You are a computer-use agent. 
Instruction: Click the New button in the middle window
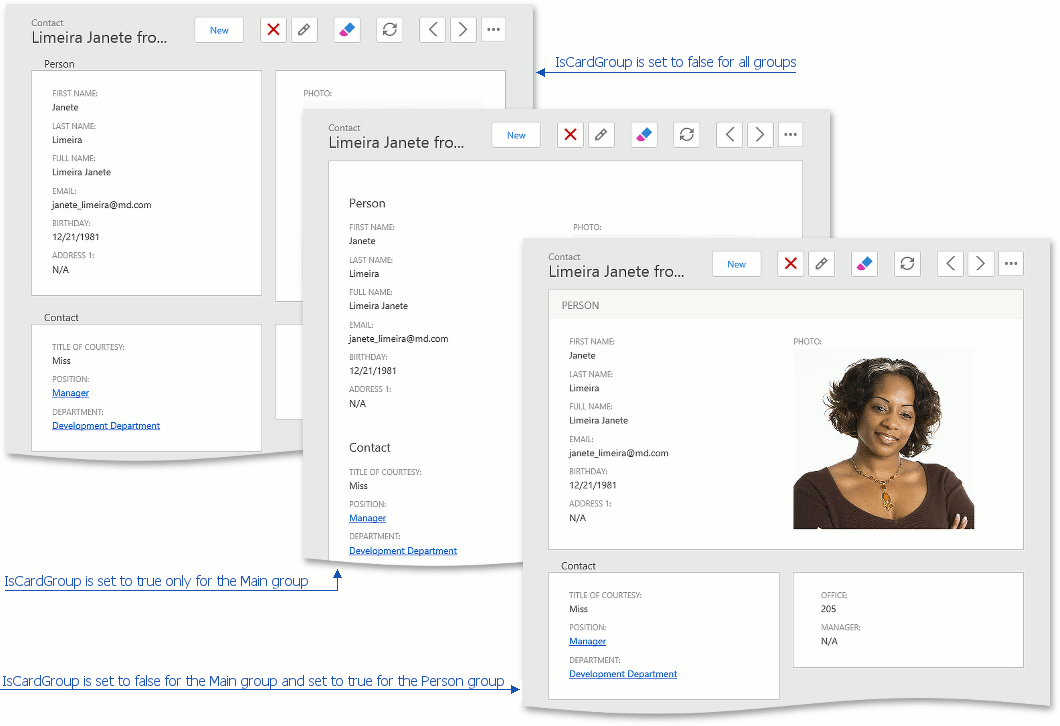click(x=516, y=135)
